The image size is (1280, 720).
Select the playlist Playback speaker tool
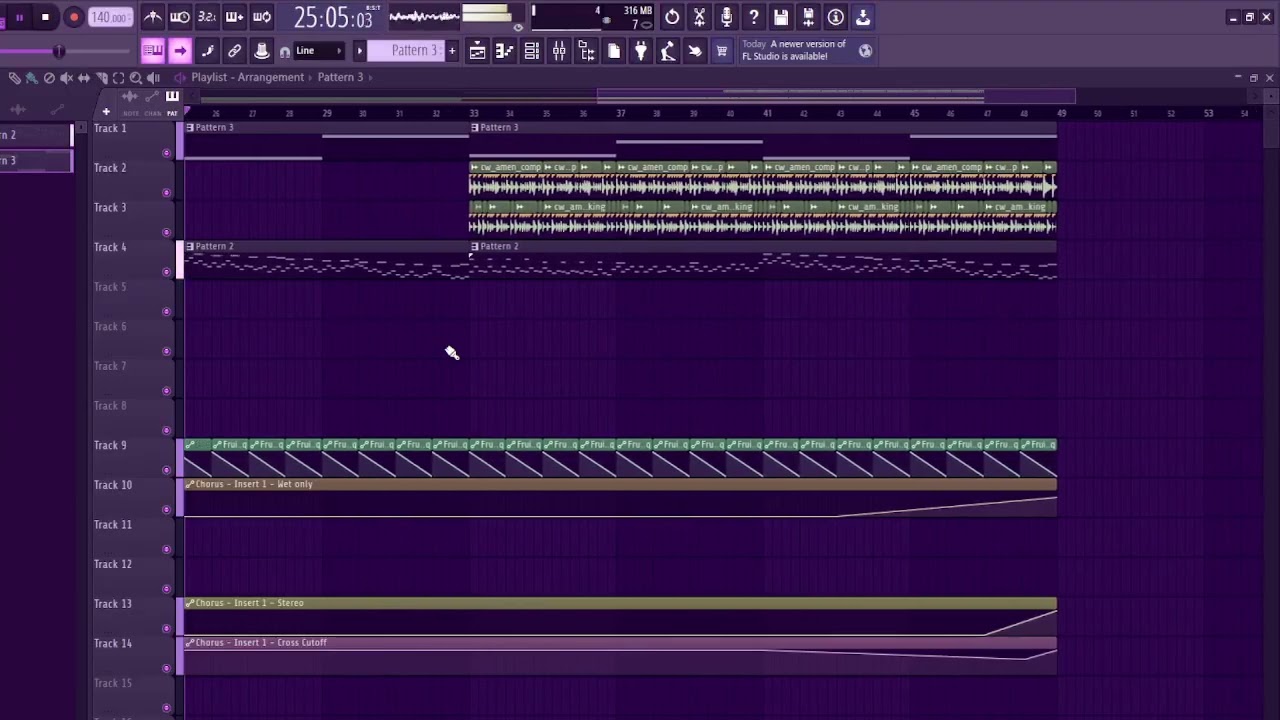click(x=153, y=77)
